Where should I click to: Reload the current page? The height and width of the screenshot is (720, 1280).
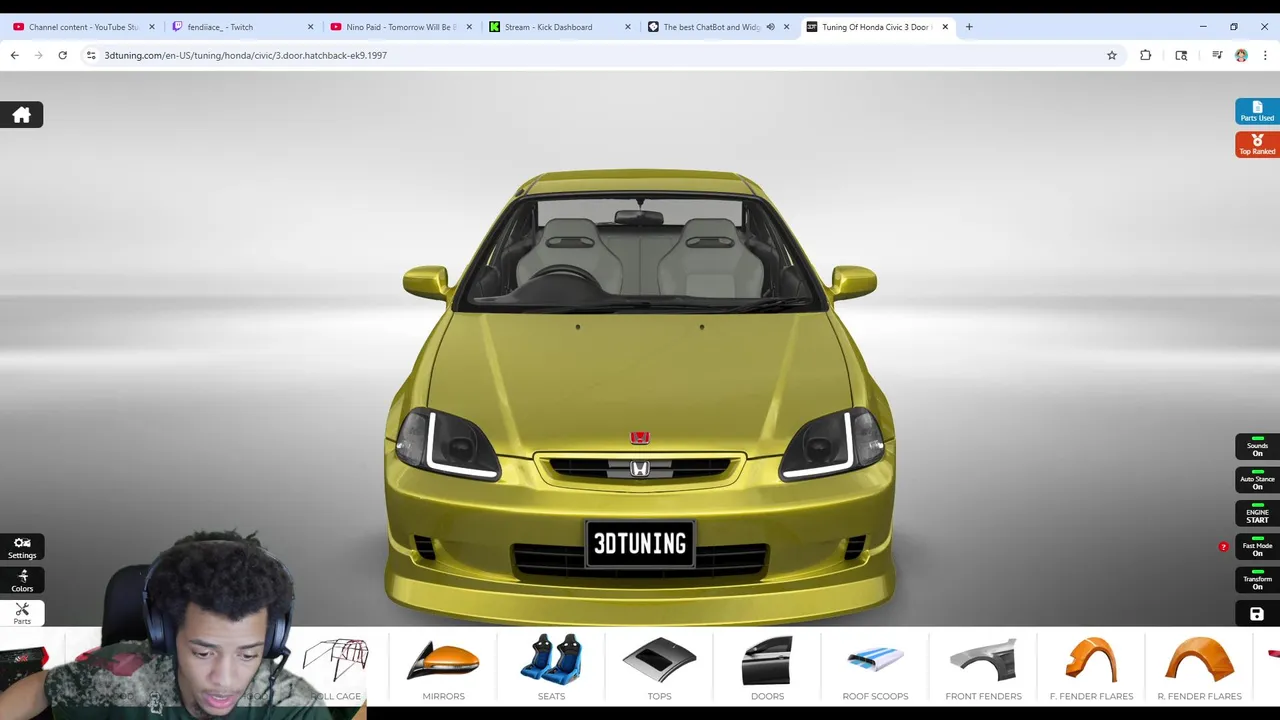tap(62, 56)
